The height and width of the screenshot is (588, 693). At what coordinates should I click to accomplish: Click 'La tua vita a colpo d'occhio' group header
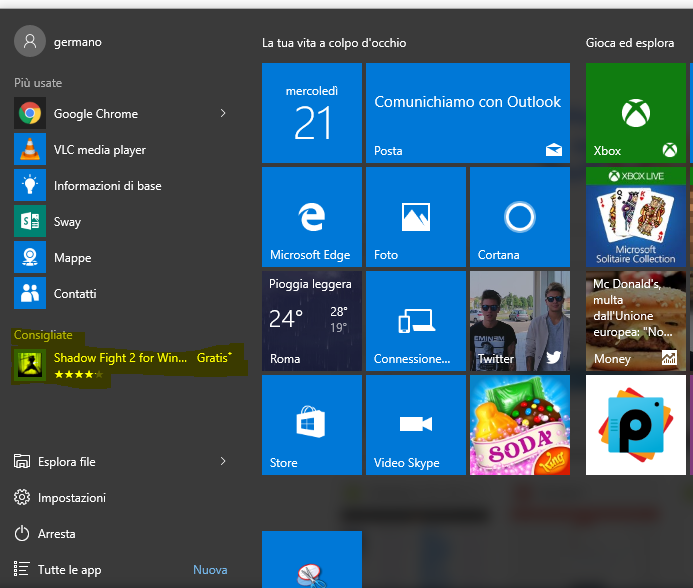(x=334, y=43)
